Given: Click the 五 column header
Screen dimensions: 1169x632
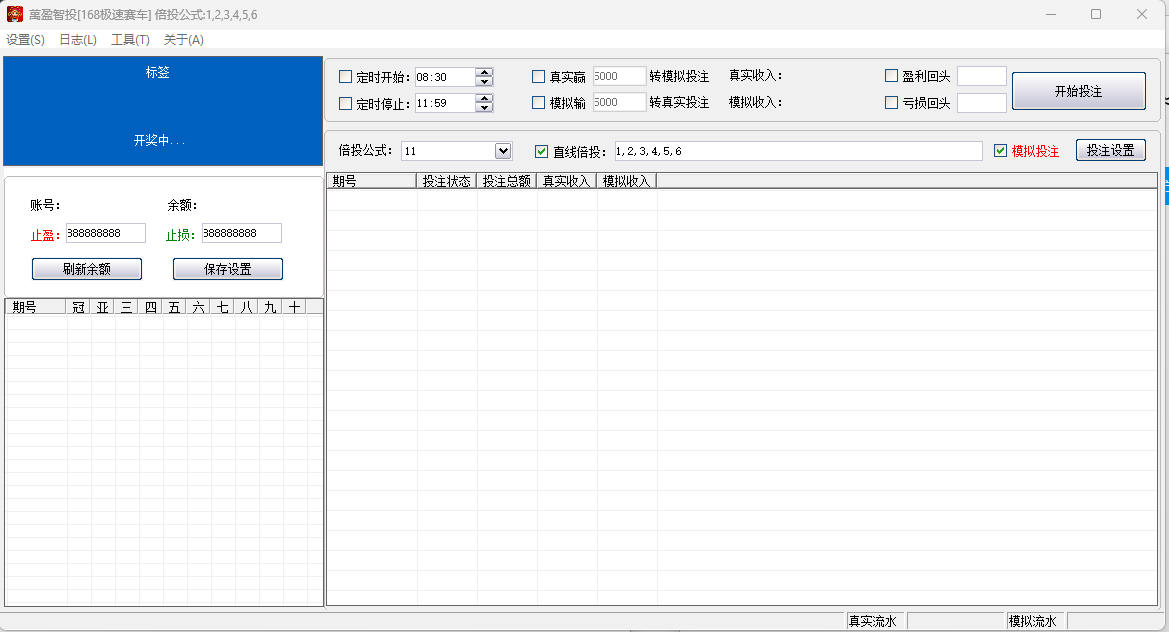Looking at the screenshot, I should 174,306.
